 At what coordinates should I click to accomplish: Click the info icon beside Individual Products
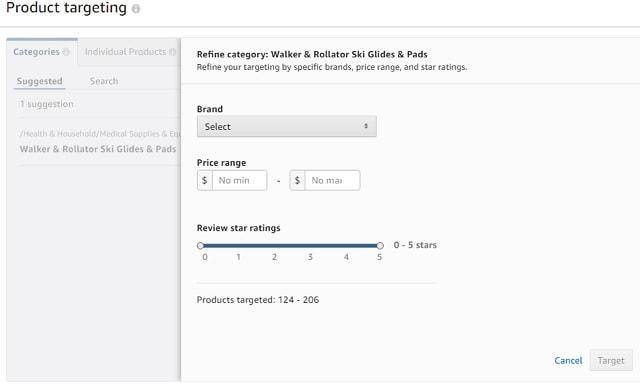pos(173,52)
